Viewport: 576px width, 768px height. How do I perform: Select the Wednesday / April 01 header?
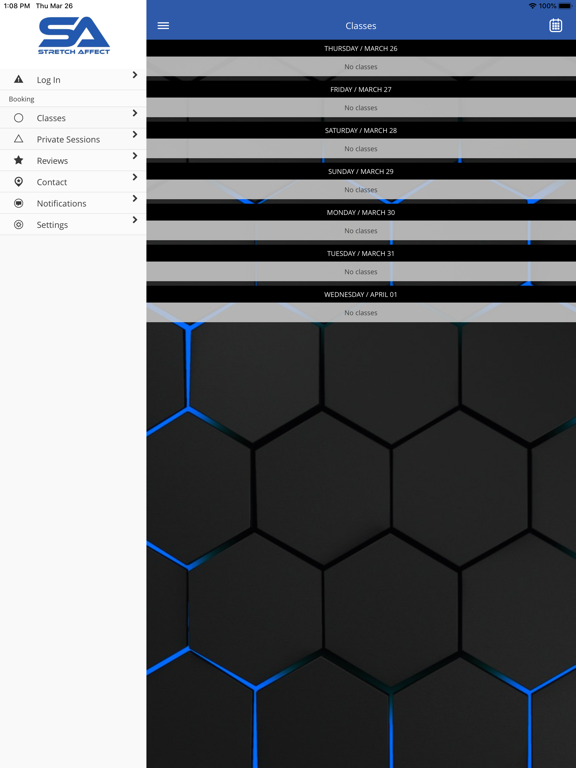click(x=361, y=294)
